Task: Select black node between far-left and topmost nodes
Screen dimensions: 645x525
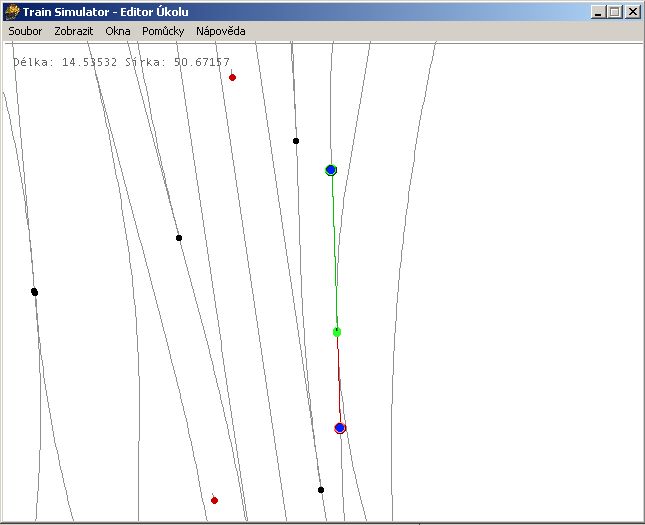Action: click(x=179, y=238)
